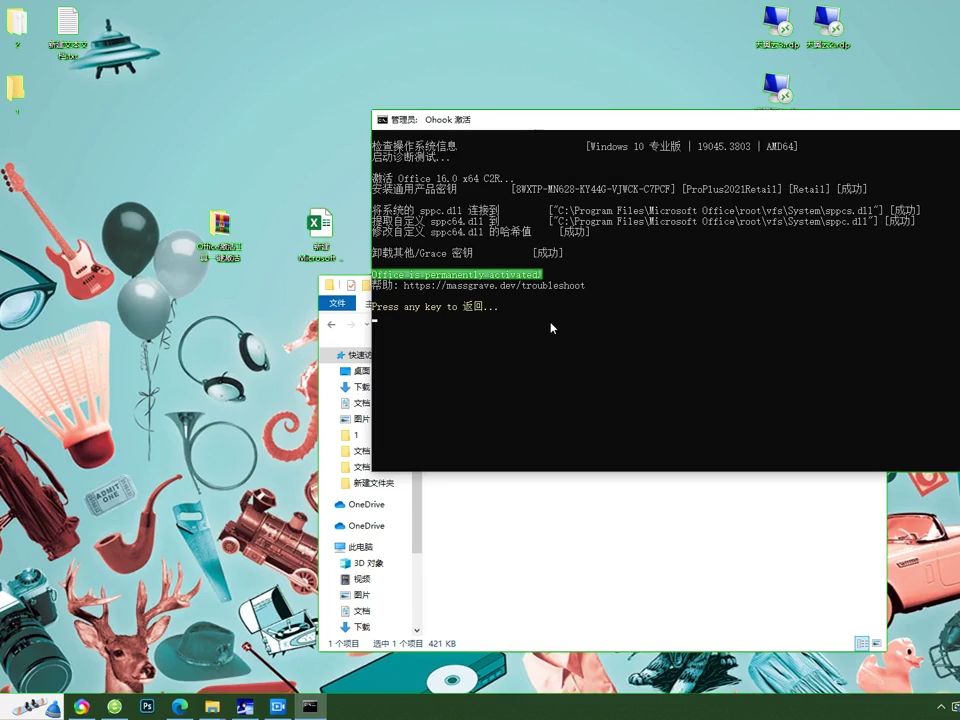Click Explorer's forward navigation arrow

[x=351, y=324]
